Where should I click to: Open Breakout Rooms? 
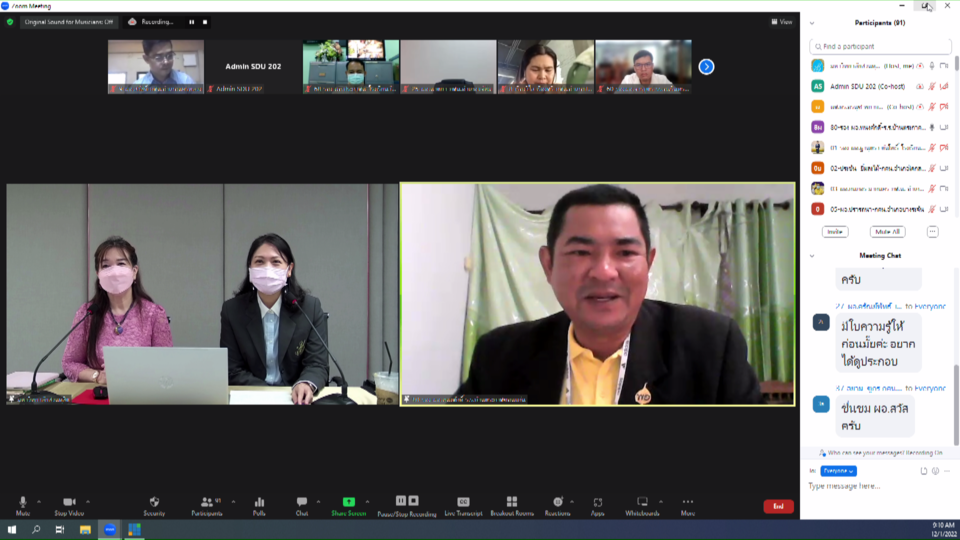(x=512, y=506)
